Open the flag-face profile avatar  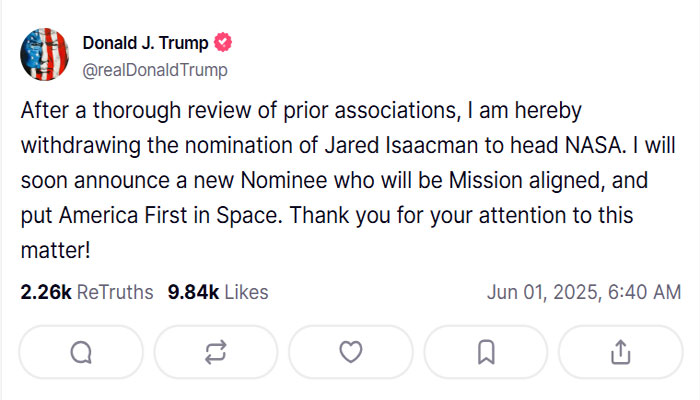pyautogui.click(x=45, y=54)
